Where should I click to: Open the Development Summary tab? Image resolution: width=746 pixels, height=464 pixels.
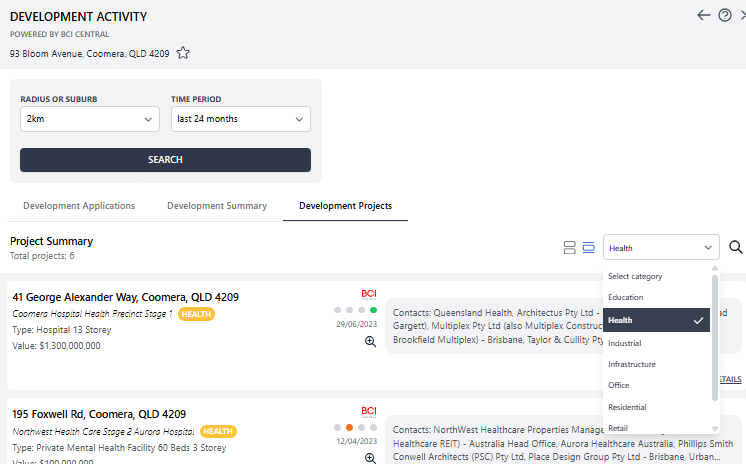tap(217, 206)
